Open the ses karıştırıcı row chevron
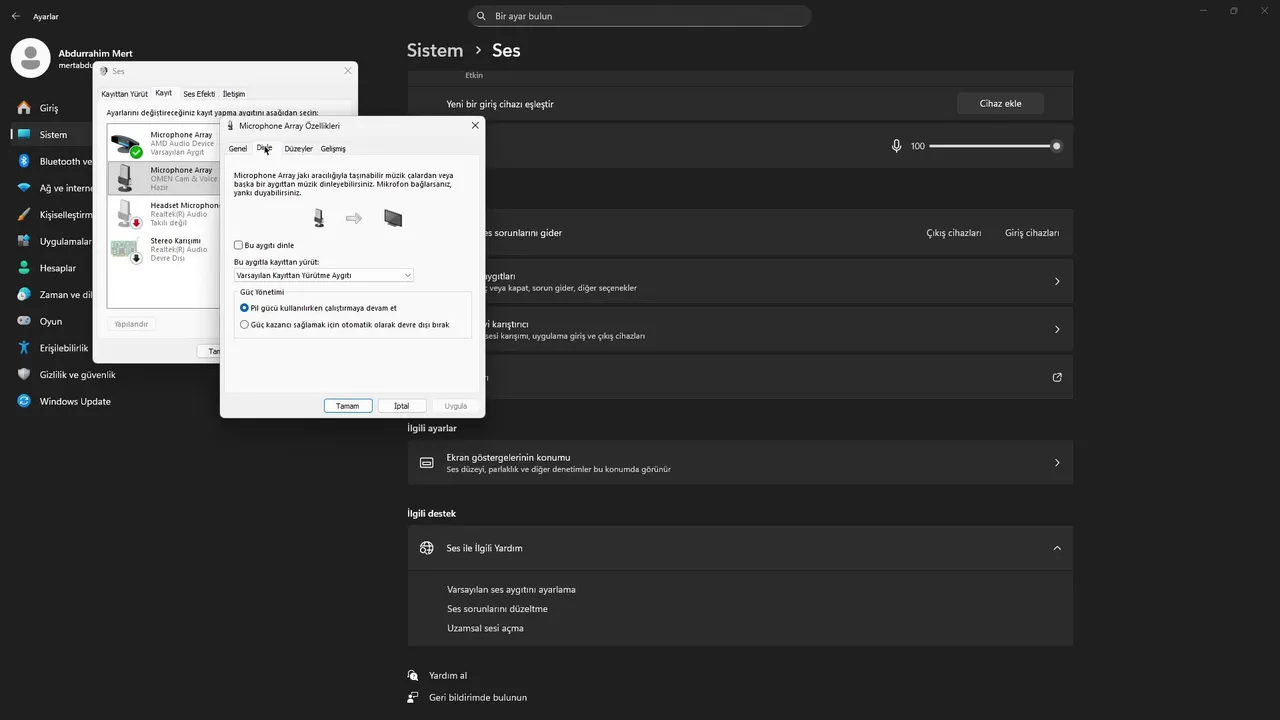This screenshot has width=1280, height=720. [1057, 329]
